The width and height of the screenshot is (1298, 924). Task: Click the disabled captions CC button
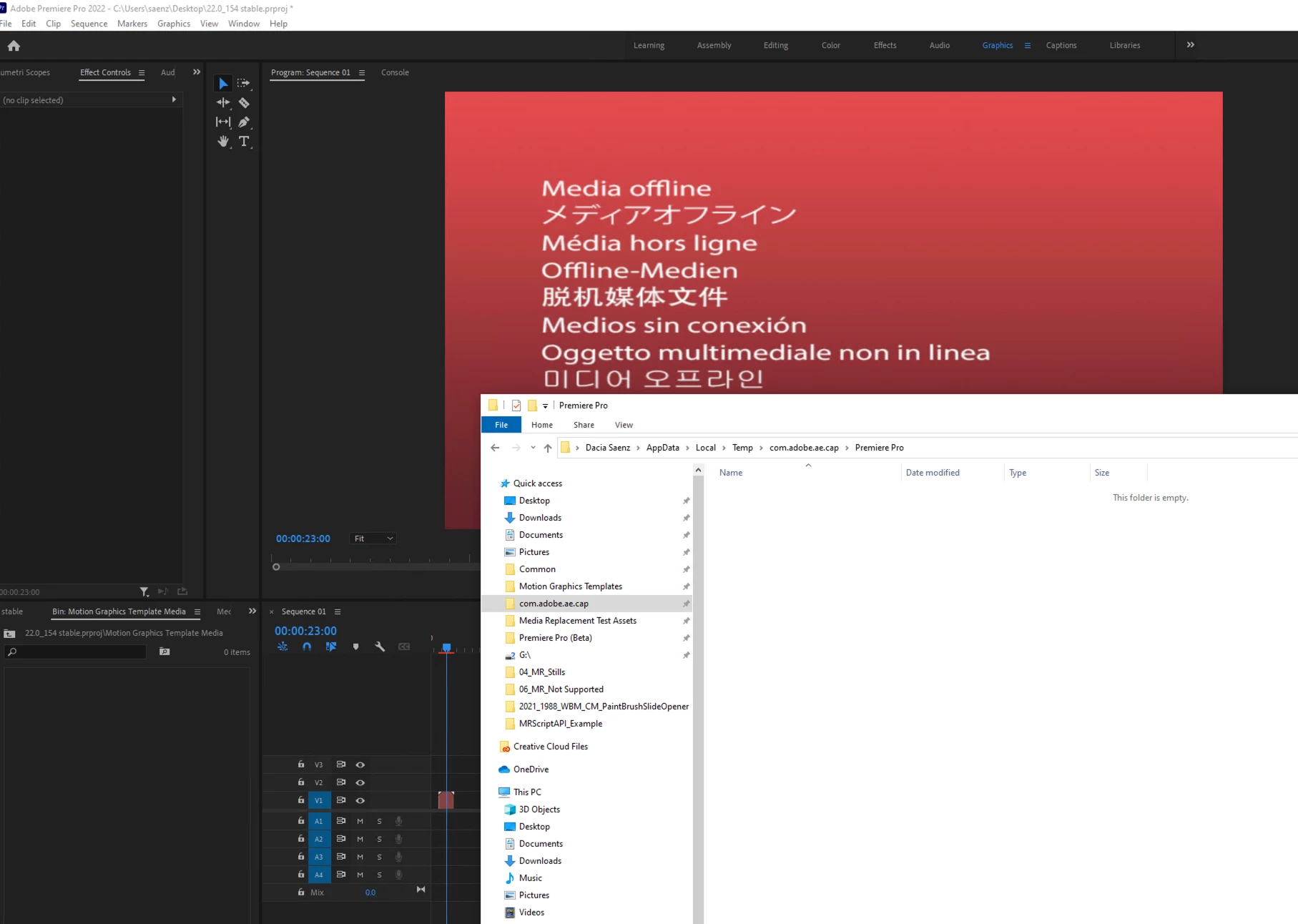coord(404,647)
